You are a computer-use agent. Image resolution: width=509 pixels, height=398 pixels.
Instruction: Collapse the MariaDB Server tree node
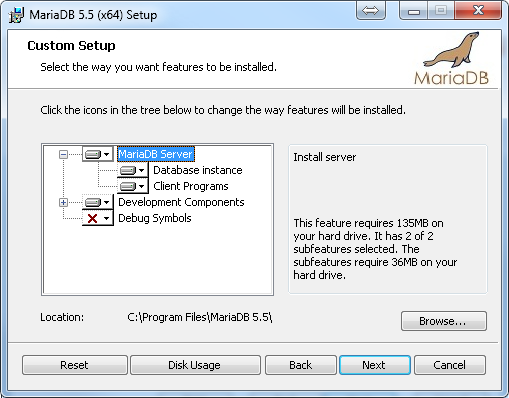63,154
